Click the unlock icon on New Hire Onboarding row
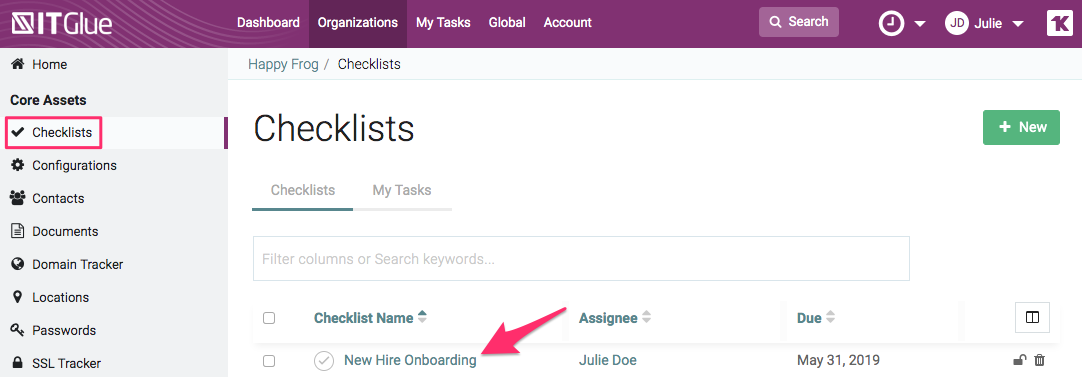This screenshot has height=377, width=1082. (1019, 360)
